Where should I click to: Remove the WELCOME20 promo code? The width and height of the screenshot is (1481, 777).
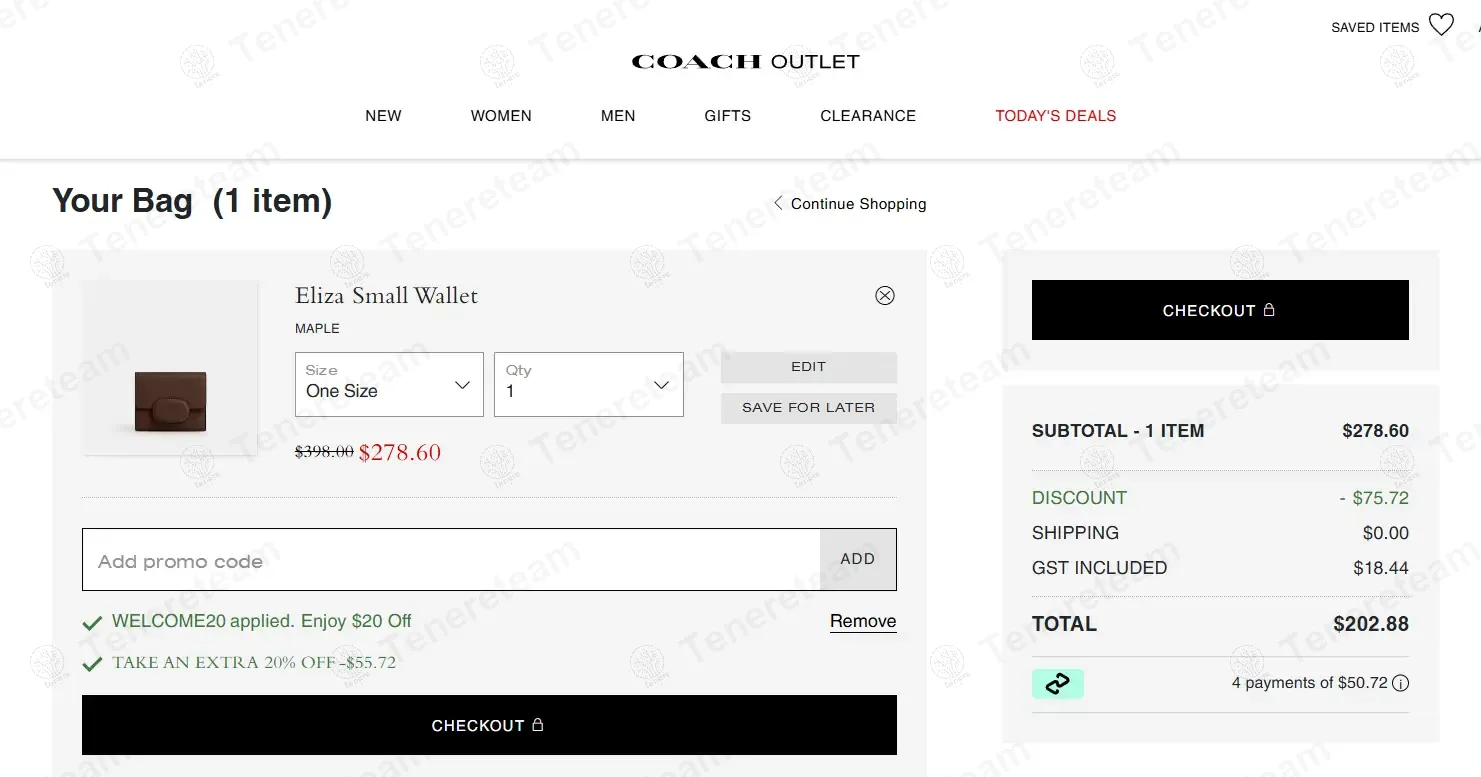point(862,621)
